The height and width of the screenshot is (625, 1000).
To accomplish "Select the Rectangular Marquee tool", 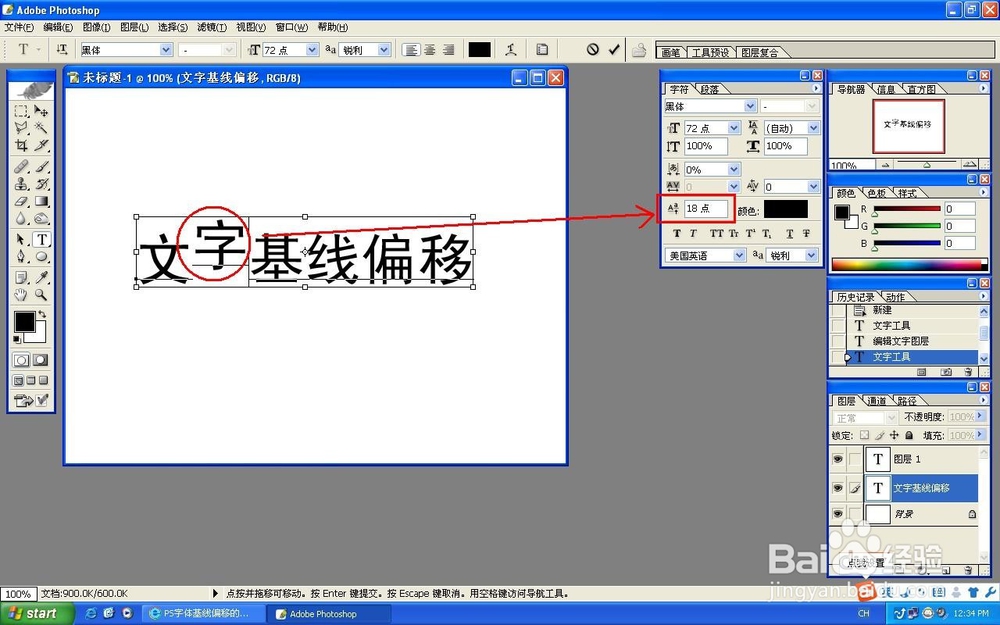I will pyautogui.click(x=21, y=111).
